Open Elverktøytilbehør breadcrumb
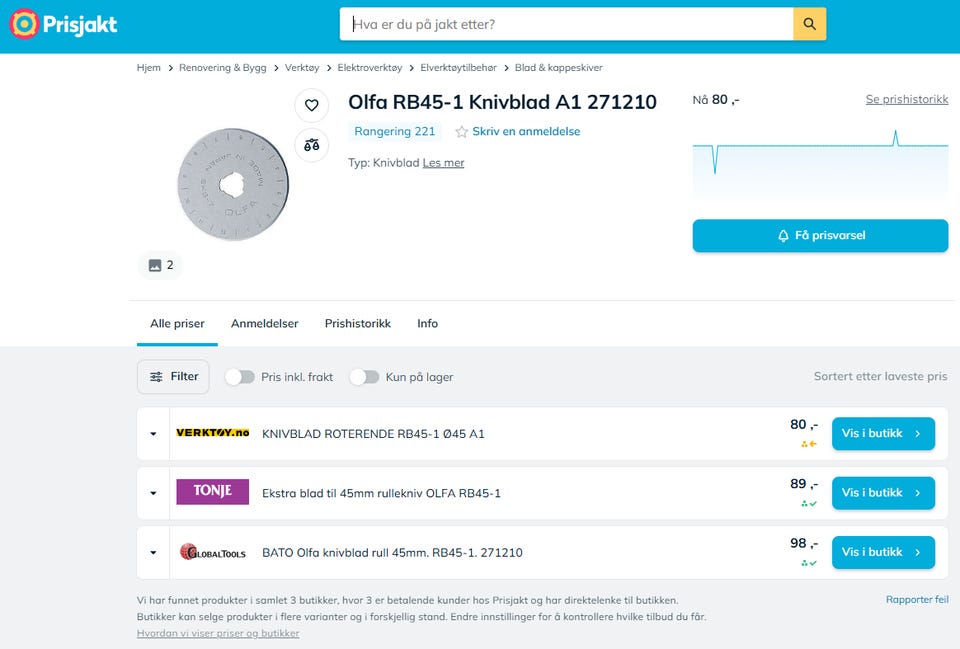 (x=459, y=67)
